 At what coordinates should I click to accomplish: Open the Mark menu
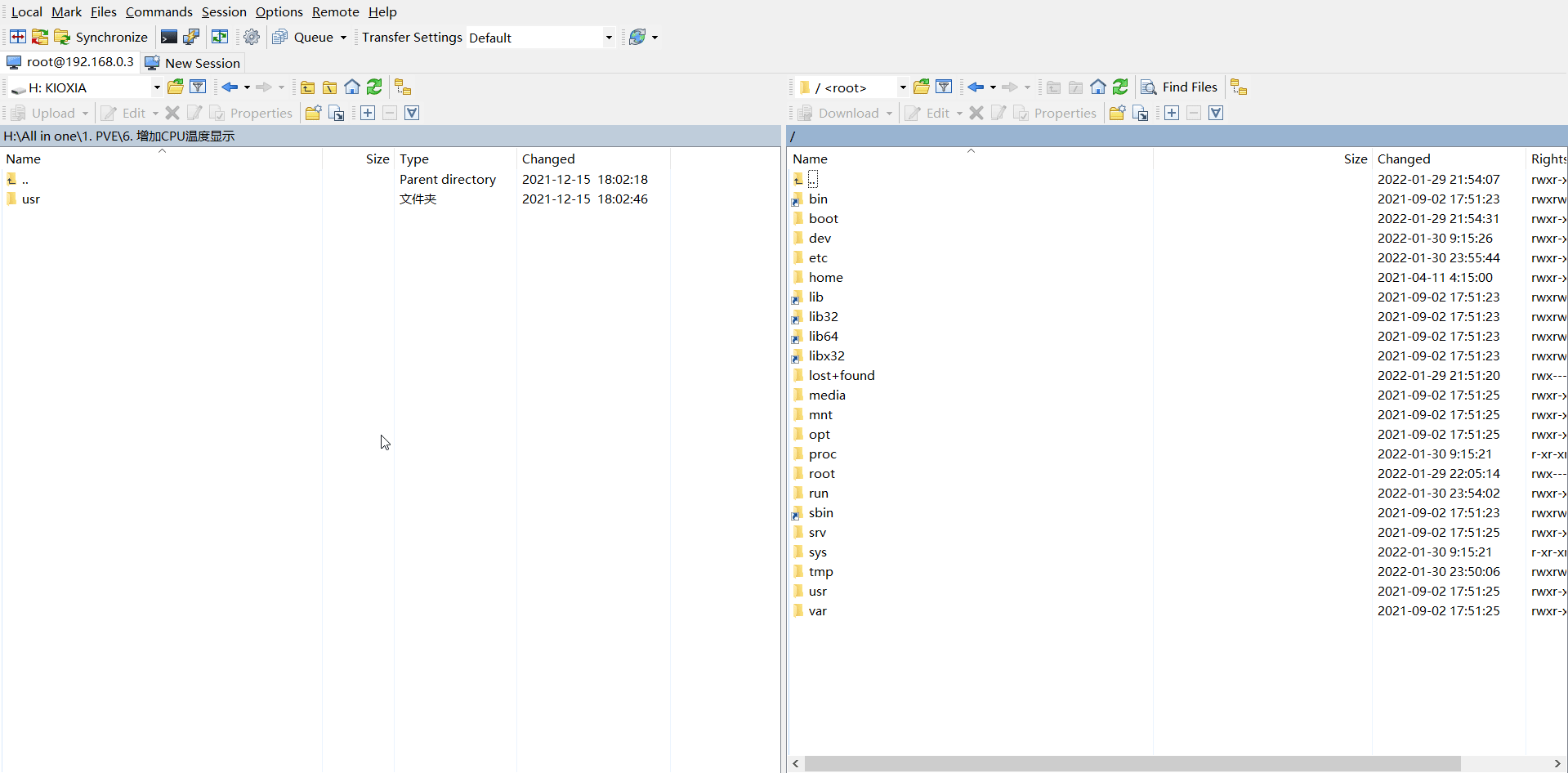coord(66,11)
